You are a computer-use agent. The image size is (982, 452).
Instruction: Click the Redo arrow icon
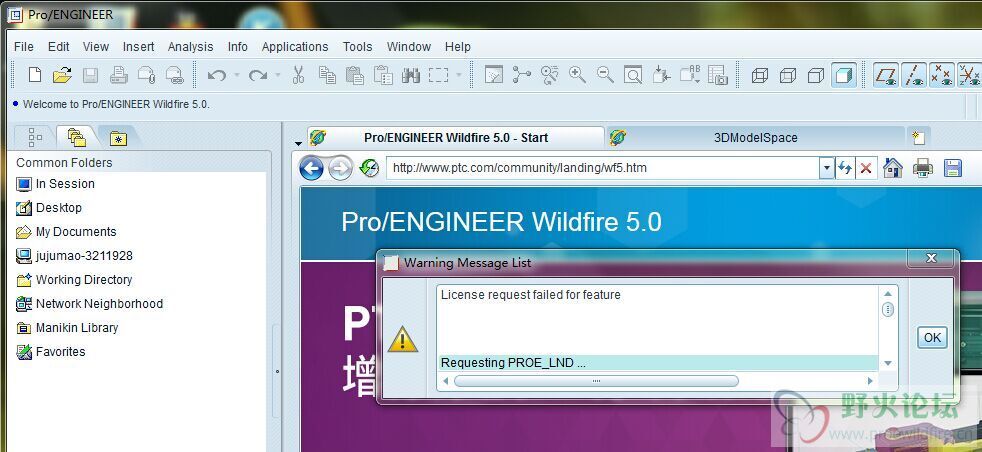point(257,76)
